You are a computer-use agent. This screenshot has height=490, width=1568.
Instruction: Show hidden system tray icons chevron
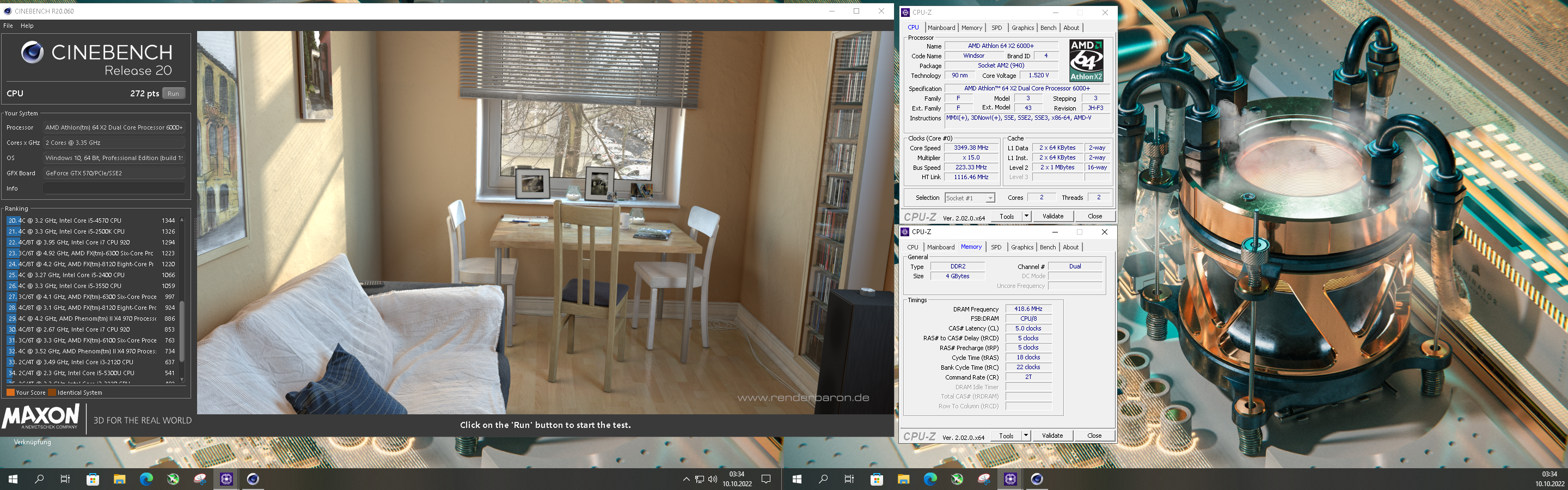pyautogui.click(x=687, y=479)
